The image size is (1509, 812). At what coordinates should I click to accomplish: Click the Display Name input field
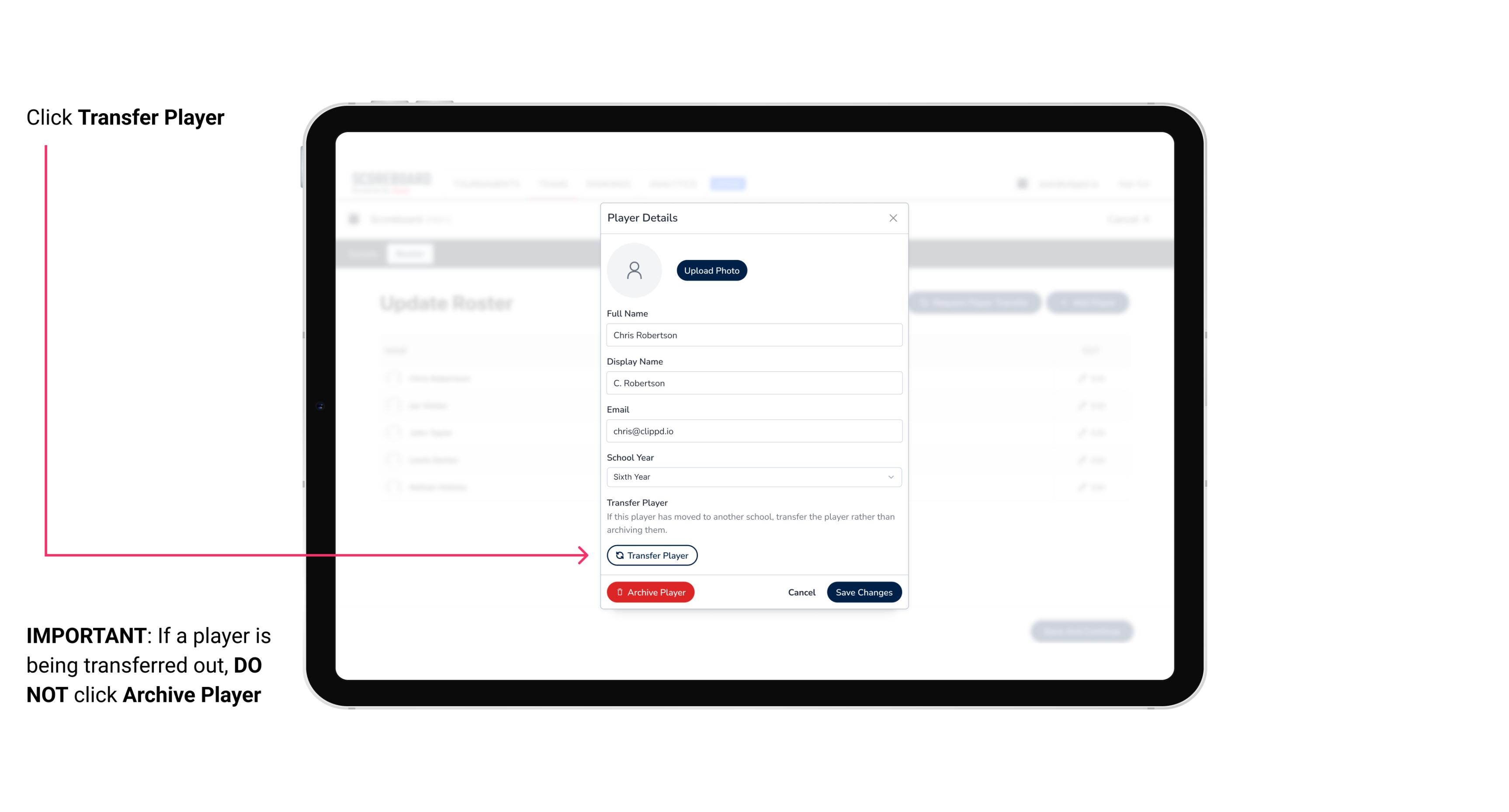[753, 383]
